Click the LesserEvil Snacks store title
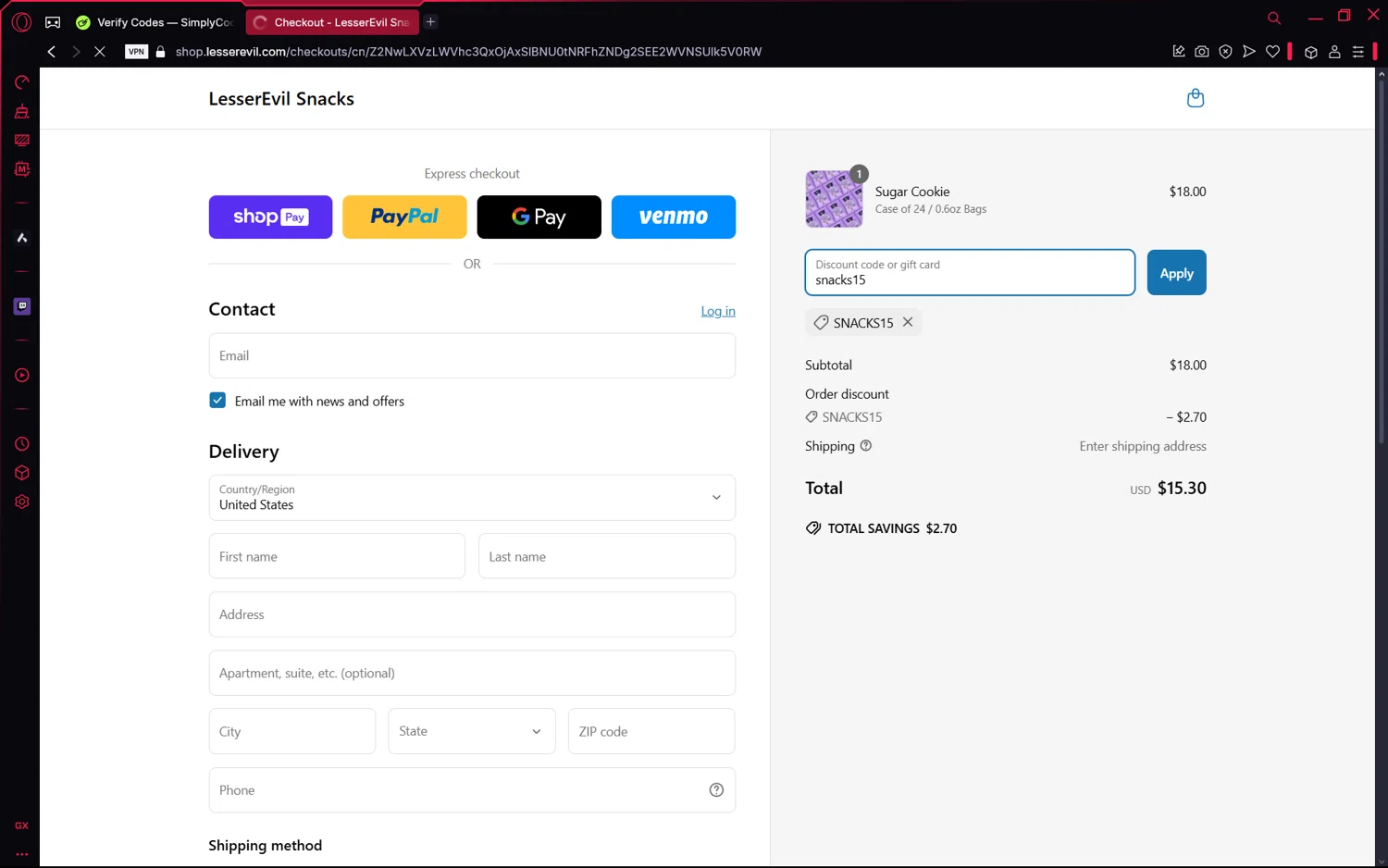This screenshot has height=868, width=1388. click(281, 99)
